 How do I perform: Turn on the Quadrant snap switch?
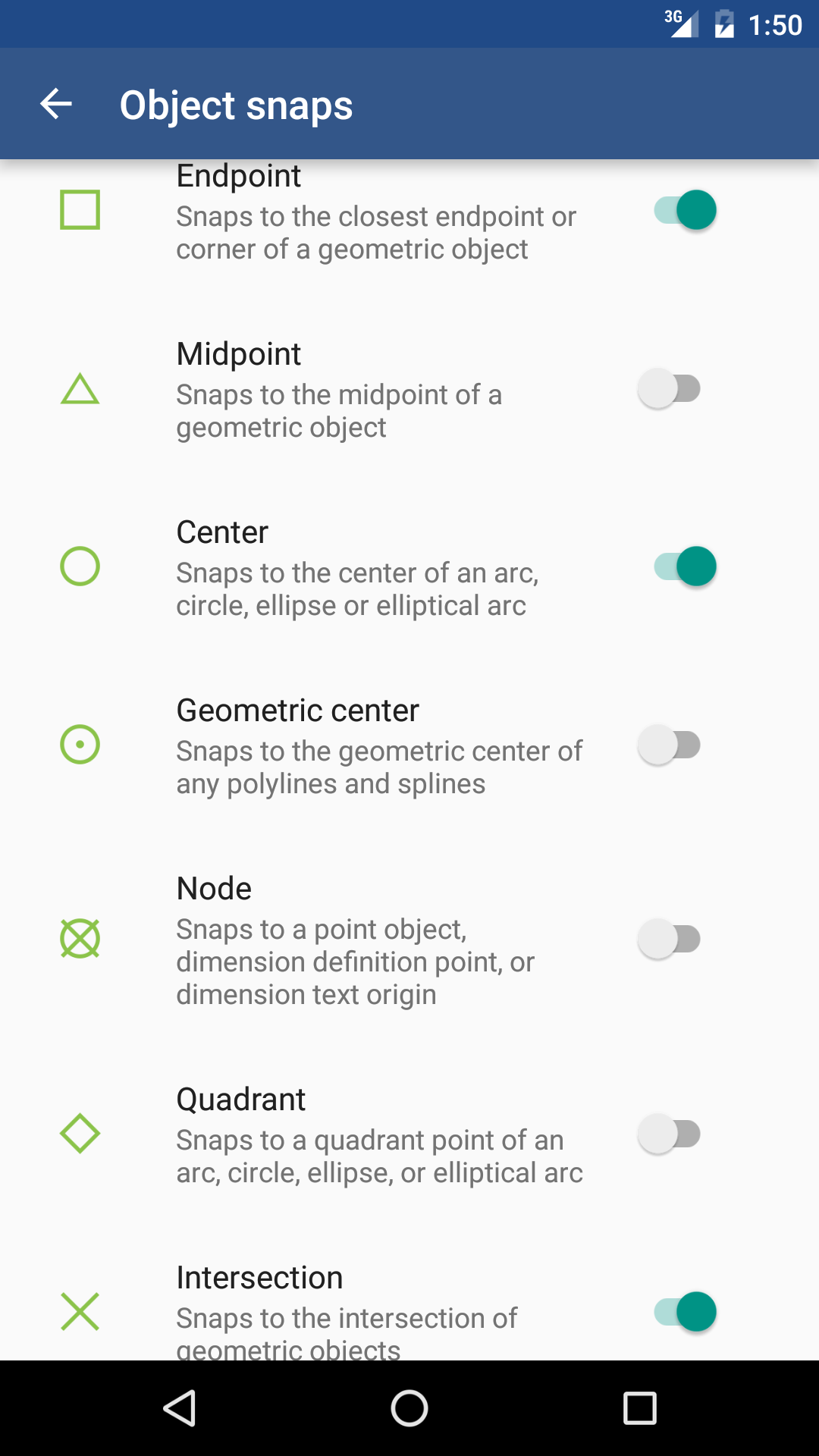tap(669, 1134)
